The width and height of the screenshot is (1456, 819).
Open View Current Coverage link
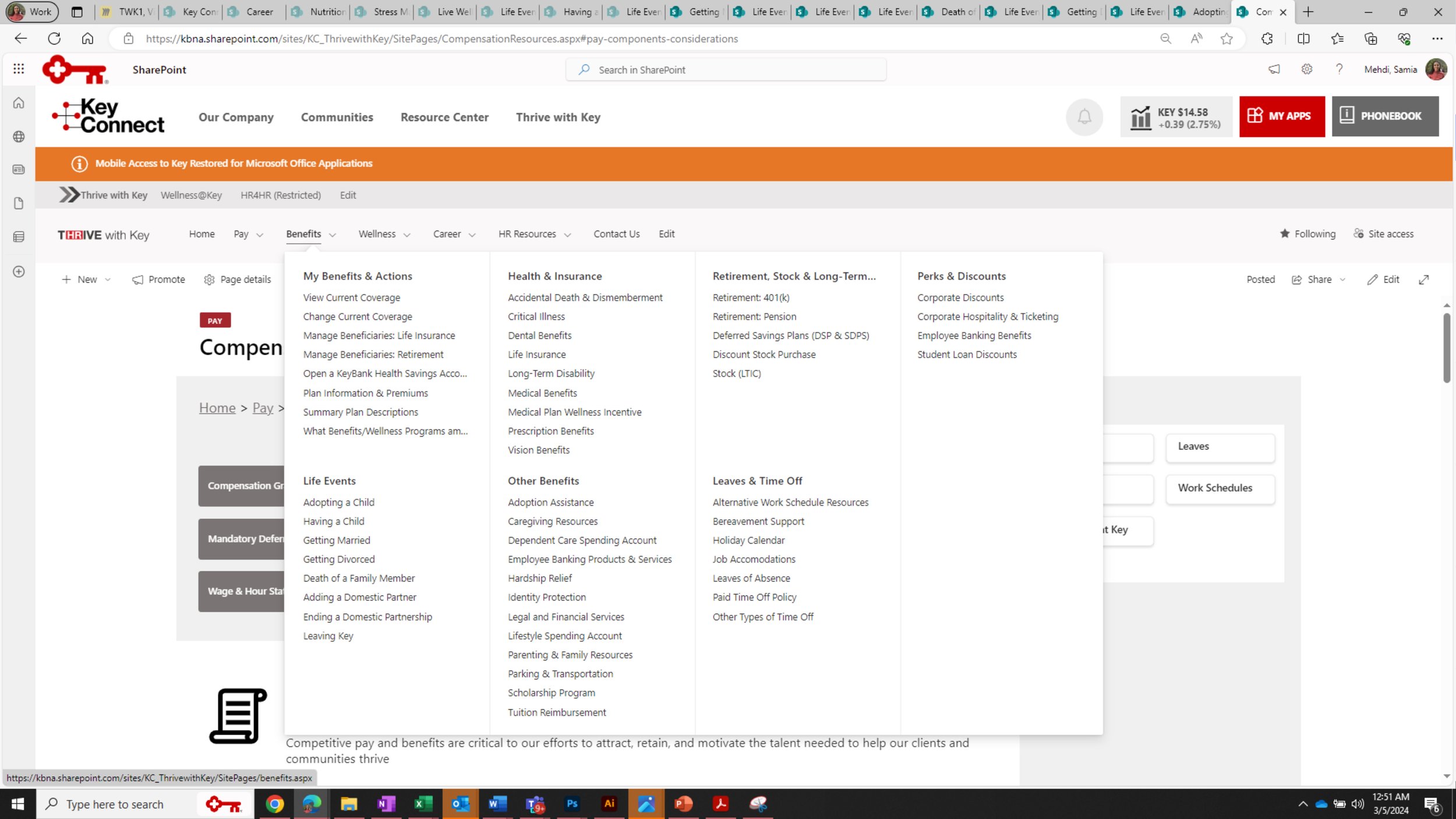pos(351,298)
